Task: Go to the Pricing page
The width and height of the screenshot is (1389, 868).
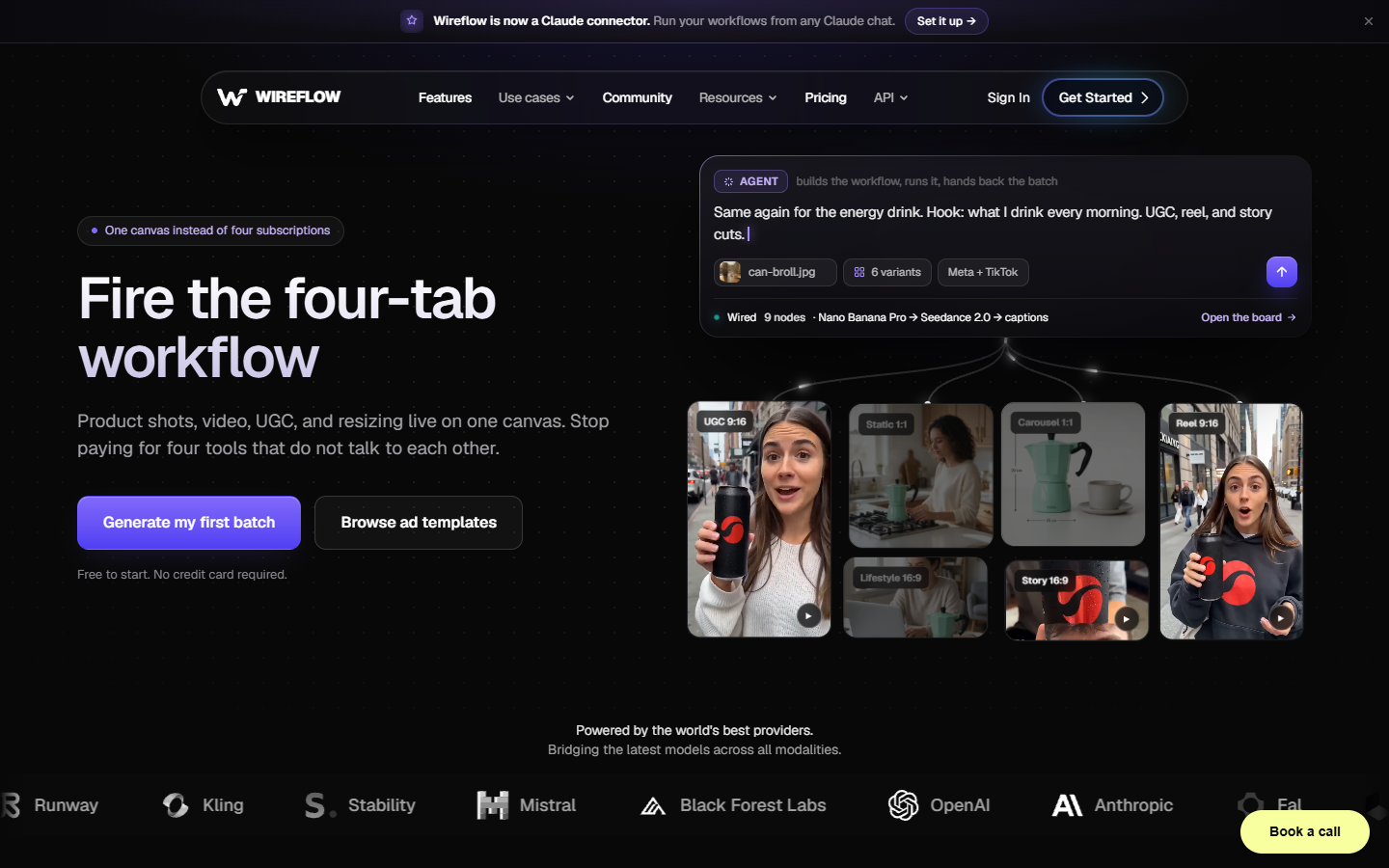Action: click(x=826, y=97)
